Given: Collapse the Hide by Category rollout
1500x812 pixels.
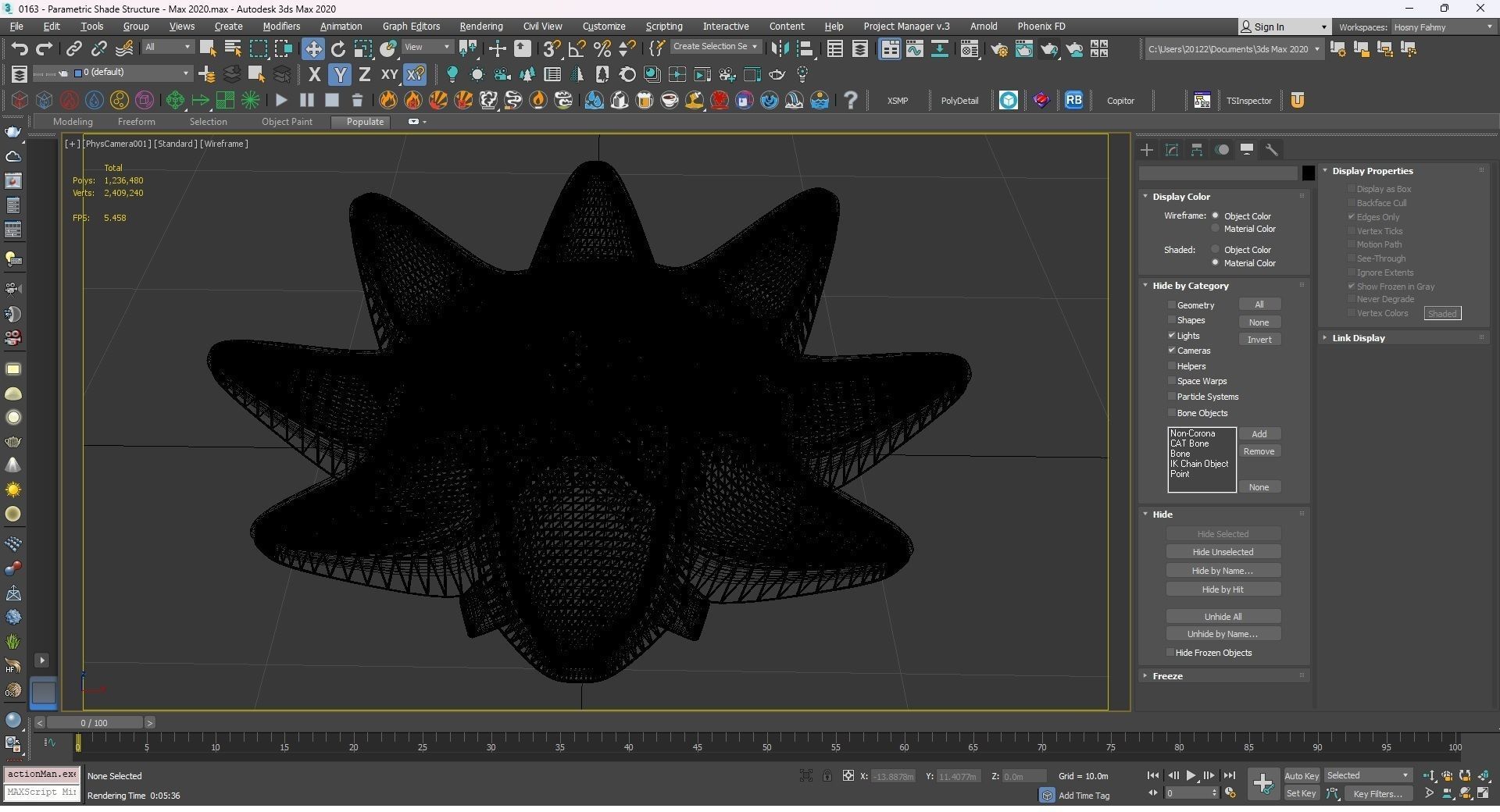Looking at the screenshot, I should (1223, 286).
